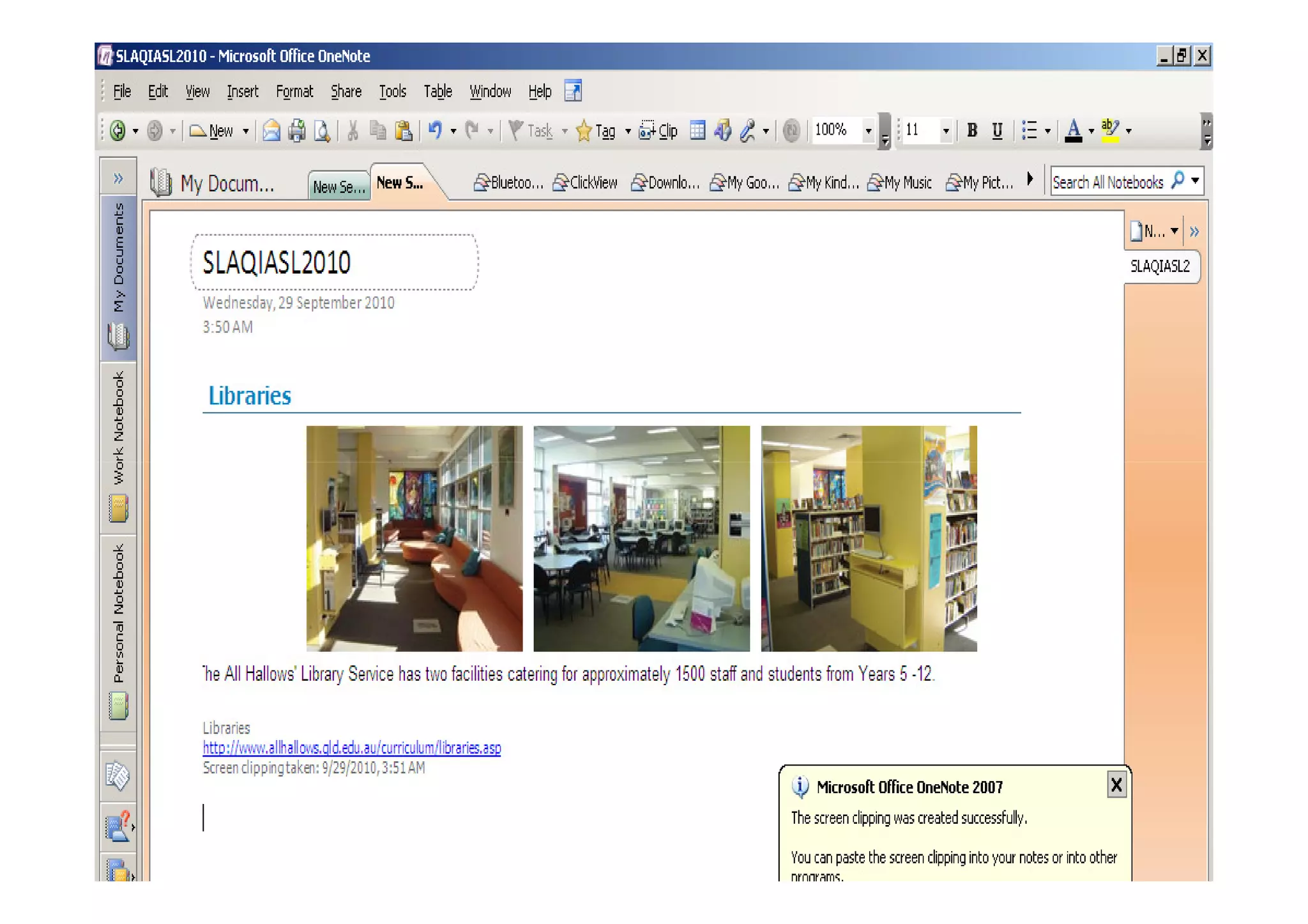Click the Tag star icon
This screenshot has width=1308, height=924.
pos(584,130)
